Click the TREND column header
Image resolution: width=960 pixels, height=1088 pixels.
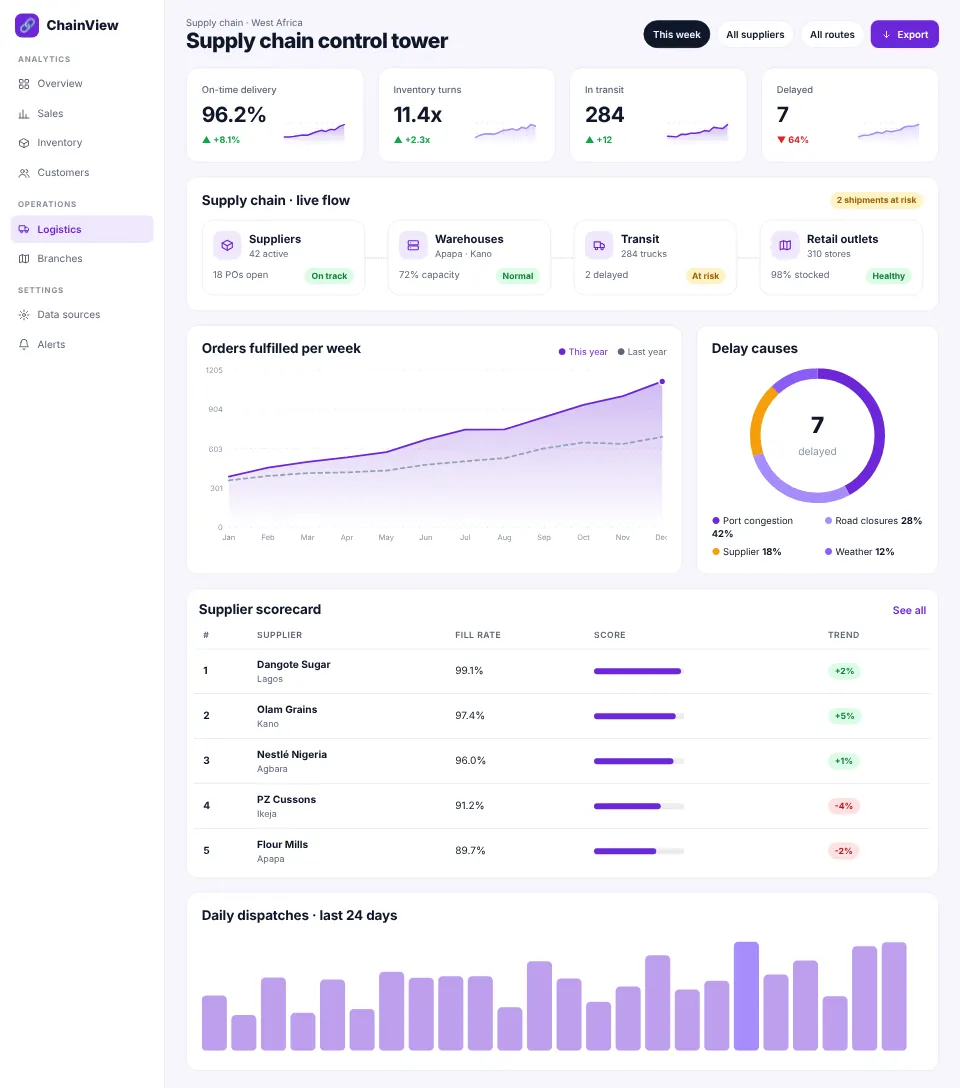click(x=843, y=636)
